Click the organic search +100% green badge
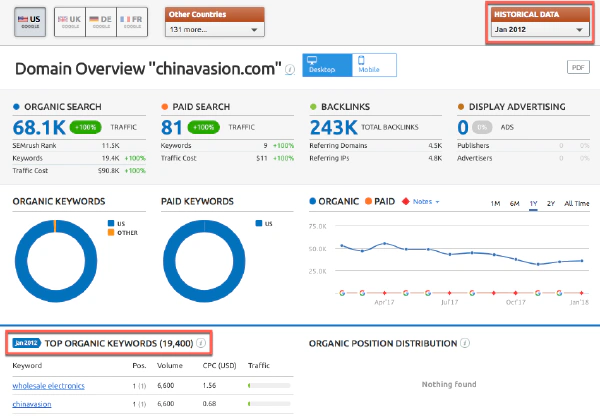This screenshot has width=600, height=418. coord(85,127)
